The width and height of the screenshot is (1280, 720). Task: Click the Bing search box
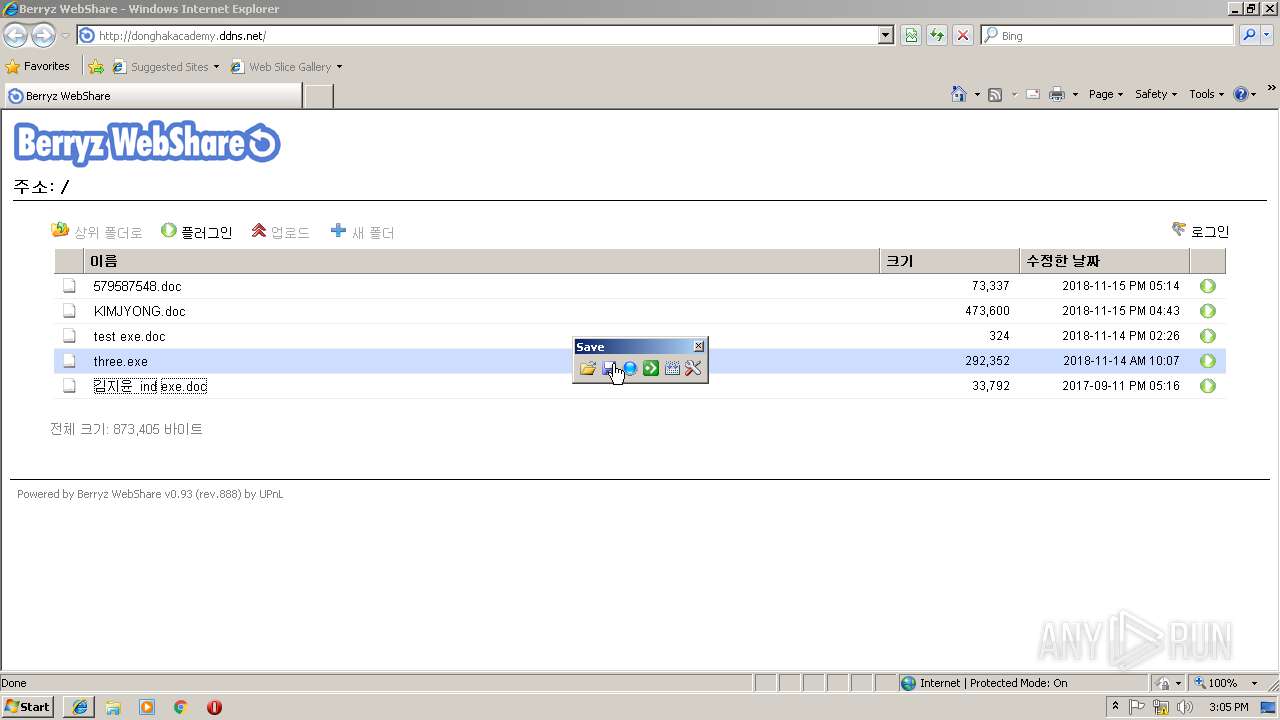1107,35
